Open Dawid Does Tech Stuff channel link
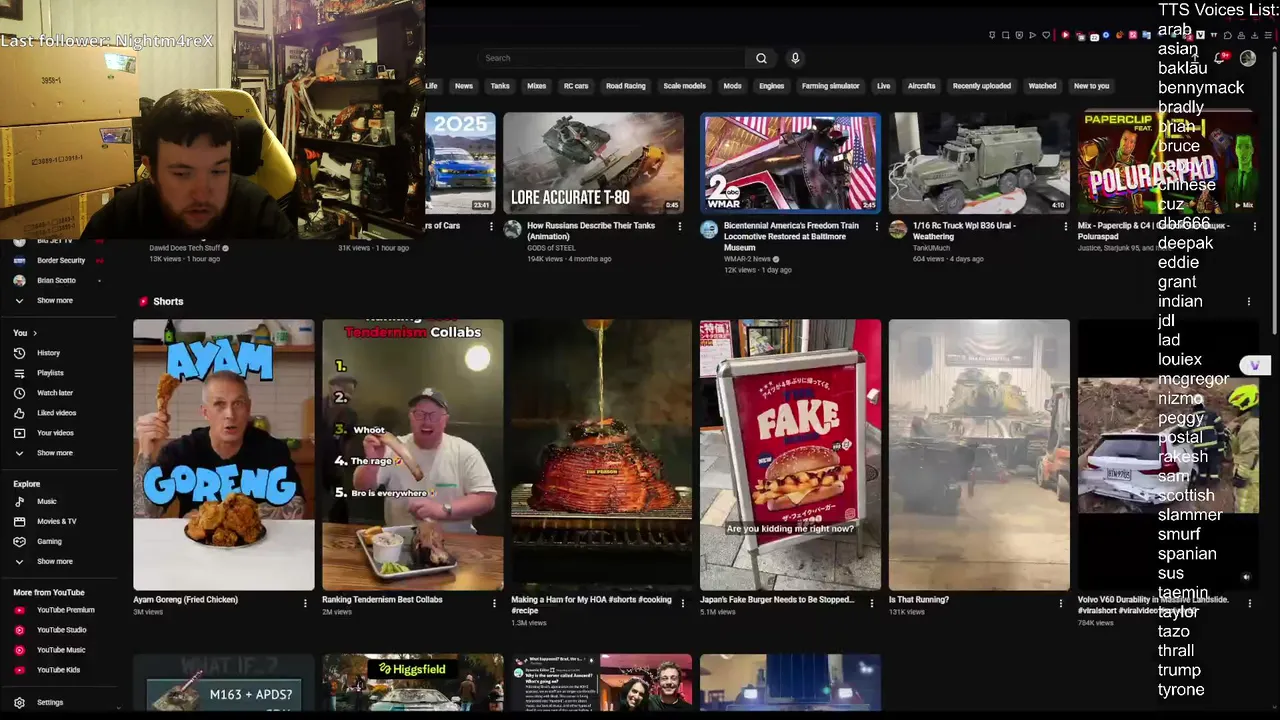 click(x=185, y=248)
